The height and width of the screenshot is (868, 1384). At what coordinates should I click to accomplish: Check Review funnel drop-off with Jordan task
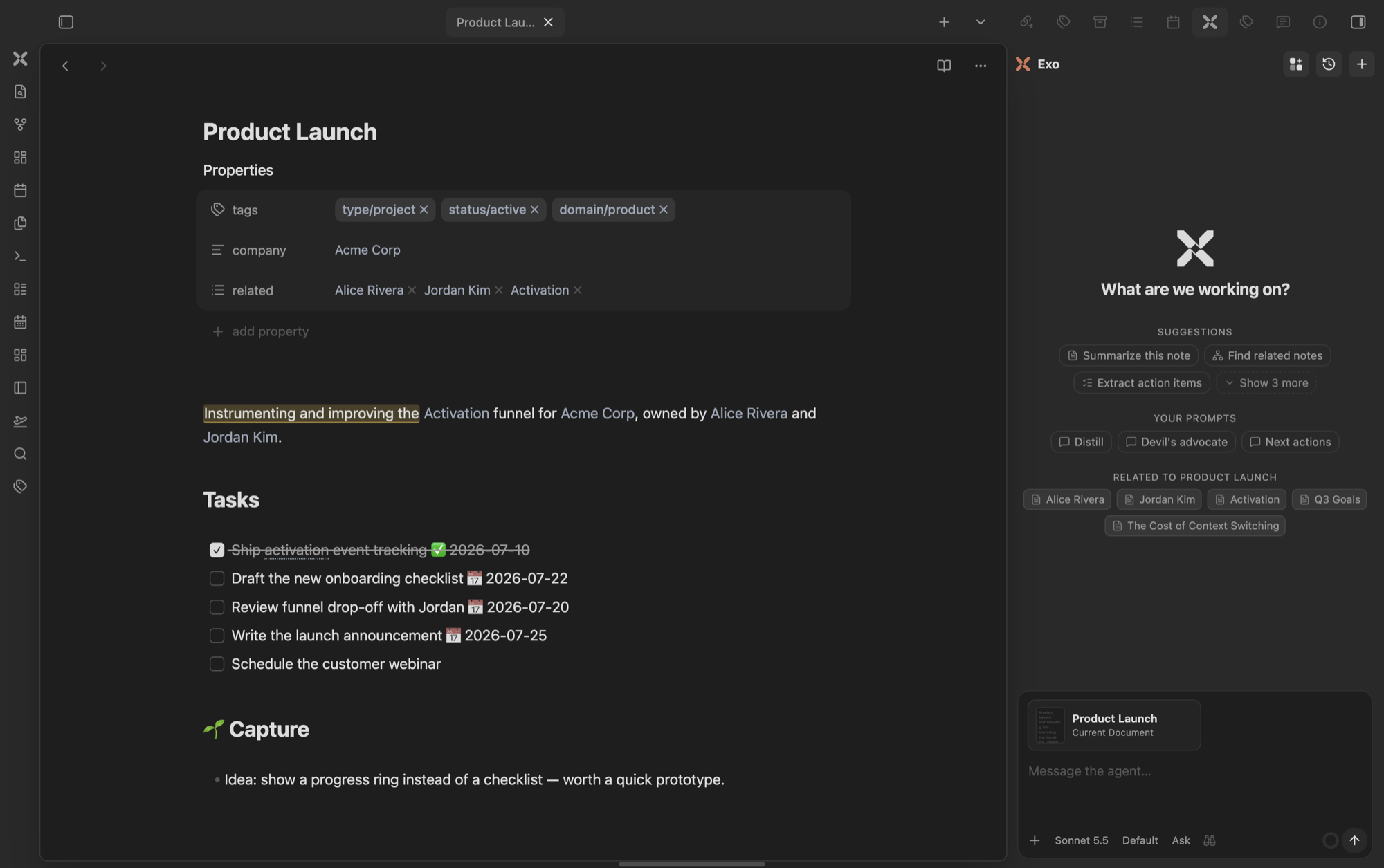pos(217,607)
